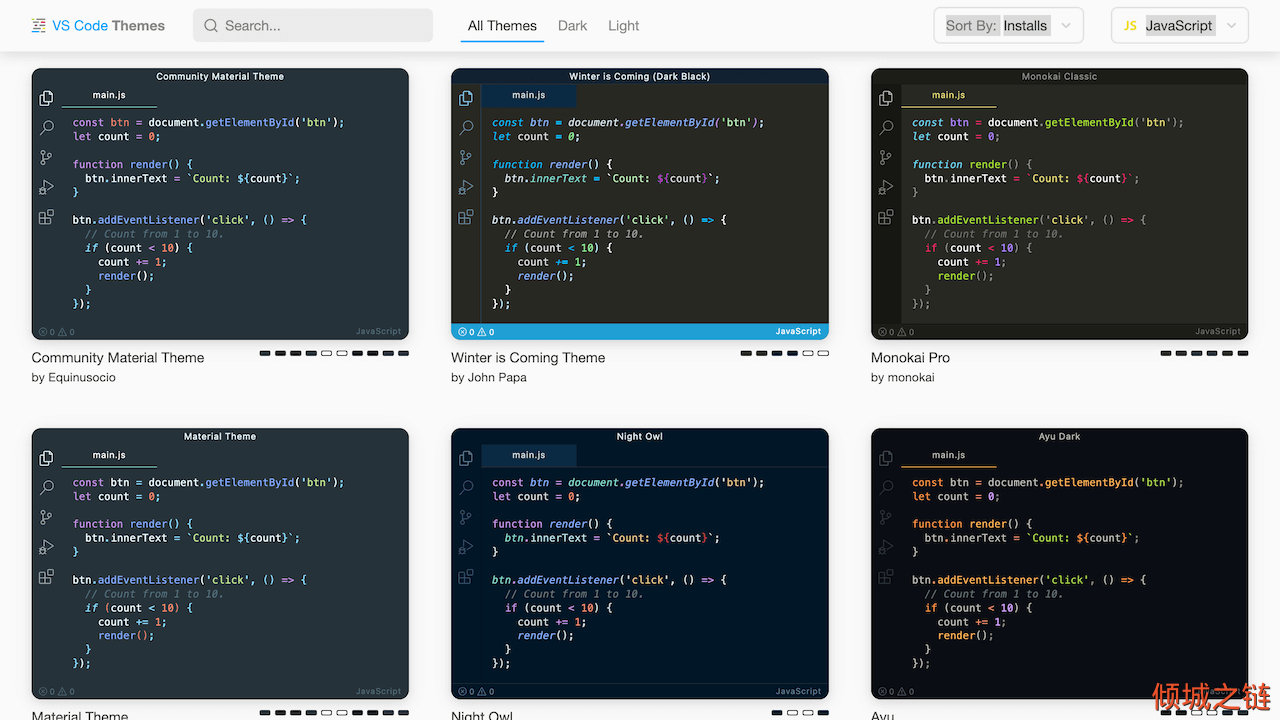1280x720 pixels.
Task: Switch to the Light themes tab
Action: click(x=623, y=26)
